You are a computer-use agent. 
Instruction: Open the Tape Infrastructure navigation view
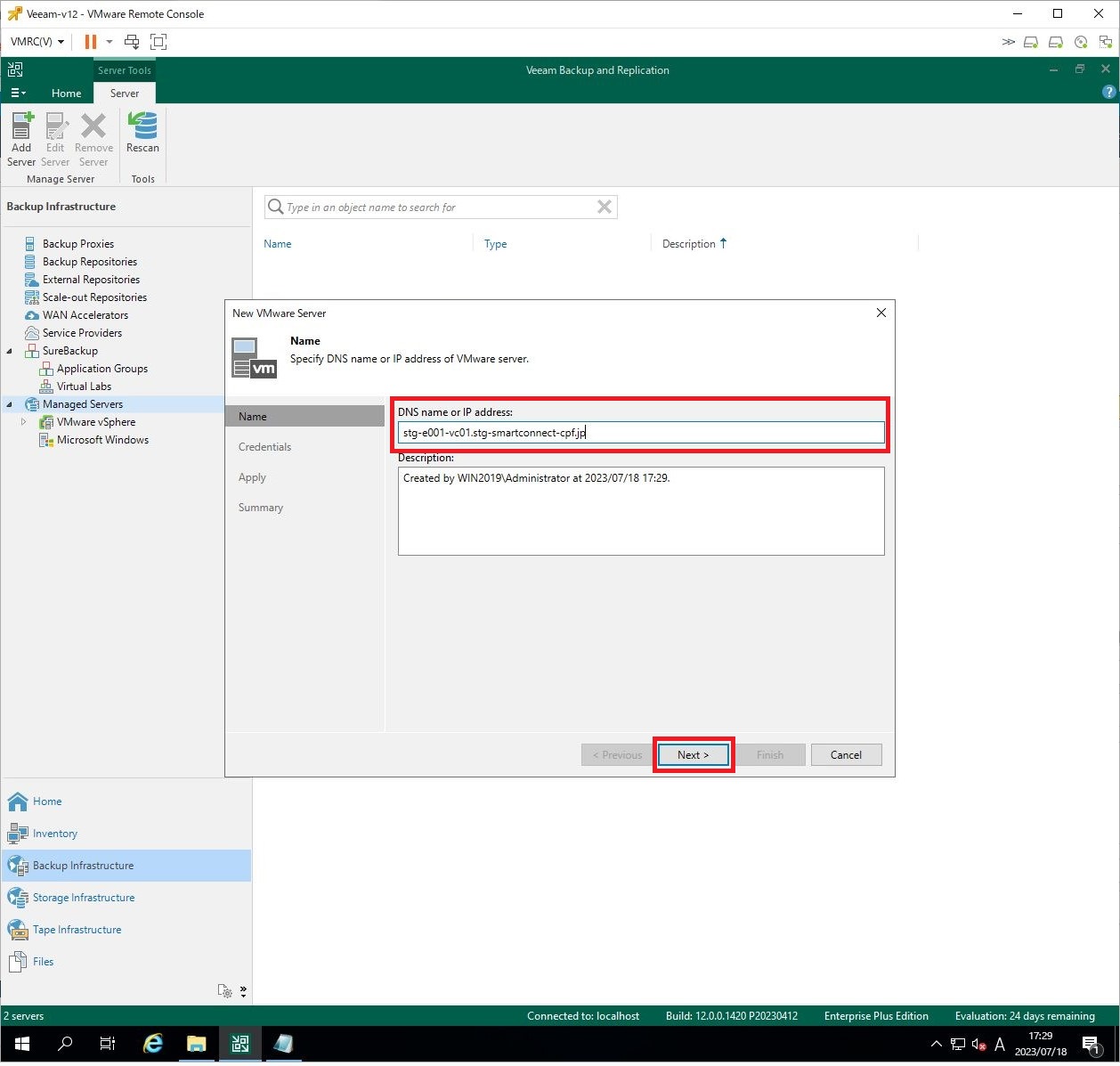[126, 930]
